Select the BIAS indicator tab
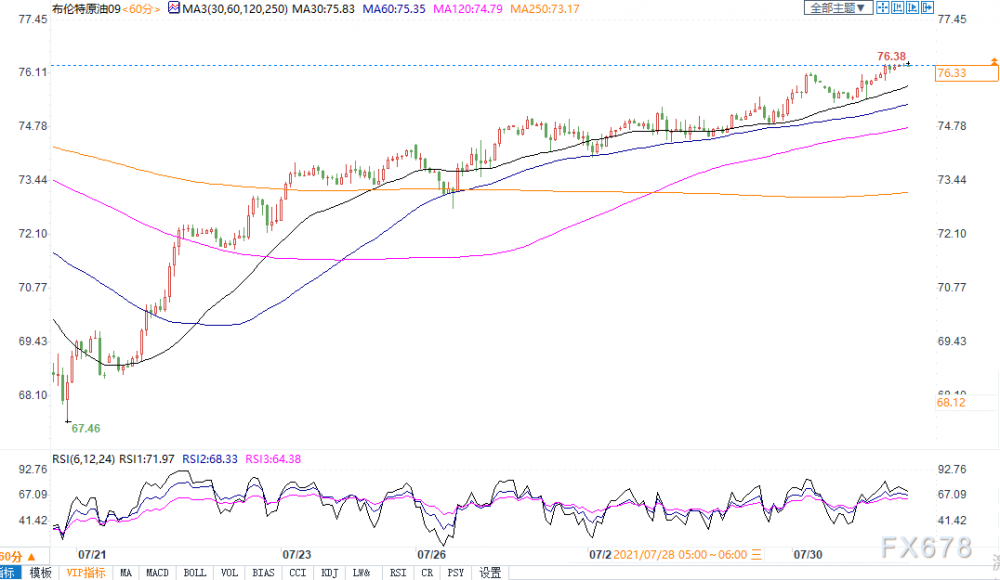 click(263, 572)
